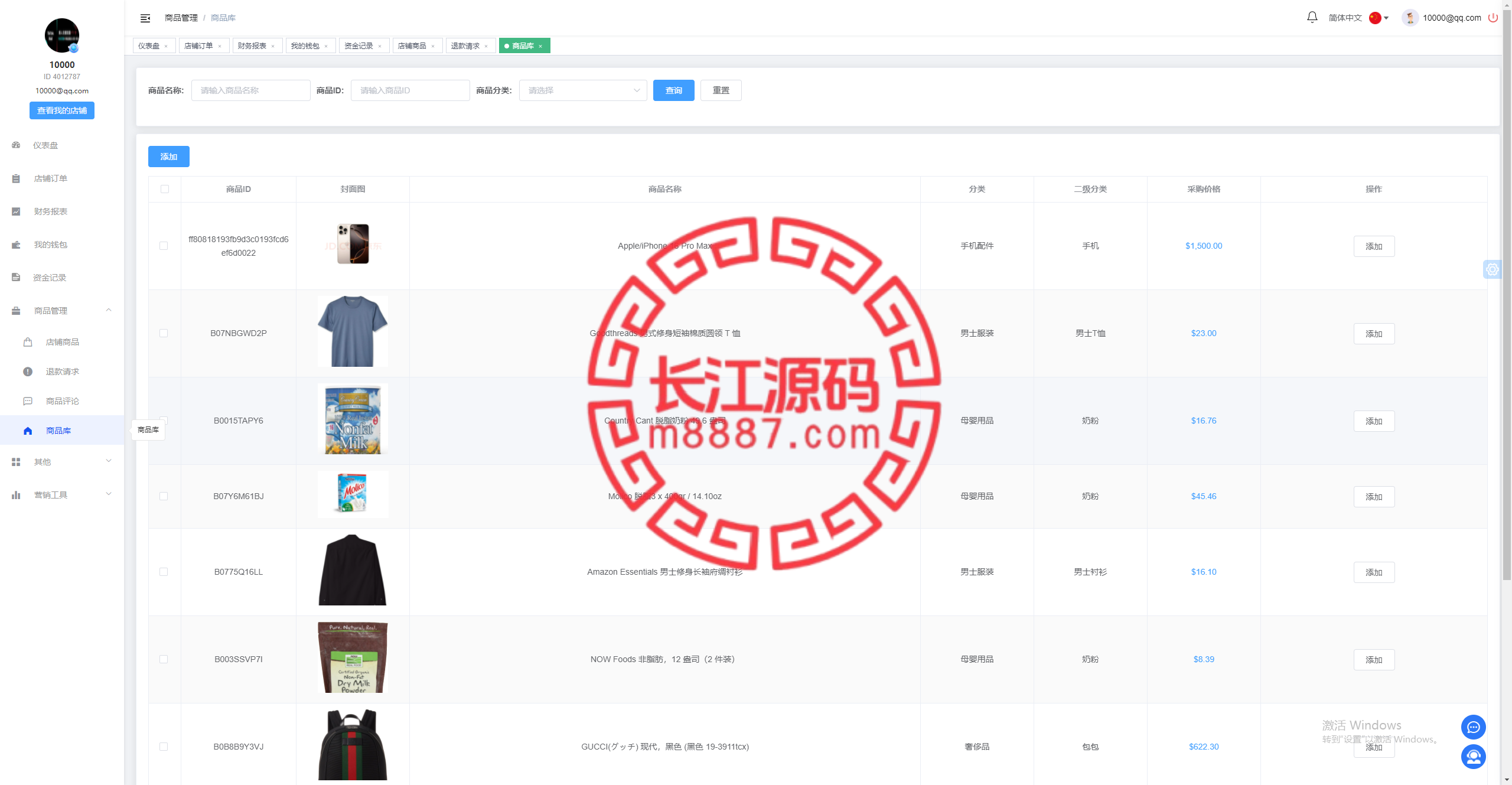Image resolution: width=1512 pixels, height=785 pixels.
Task: Click the 资金记录 document sidebar icon
Action: (16, 278)
